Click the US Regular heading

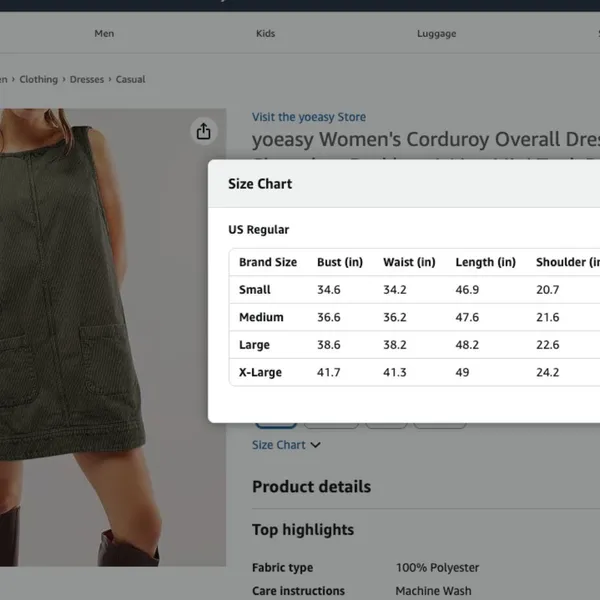[259, 230]
